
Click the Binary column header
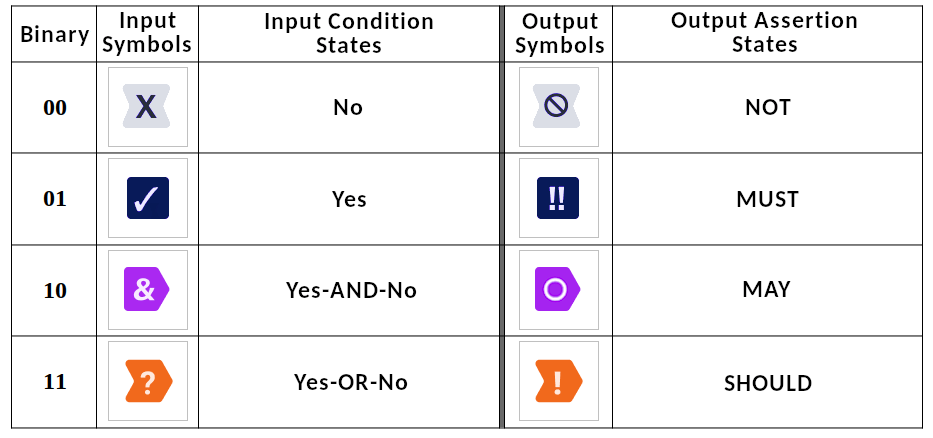54,35
